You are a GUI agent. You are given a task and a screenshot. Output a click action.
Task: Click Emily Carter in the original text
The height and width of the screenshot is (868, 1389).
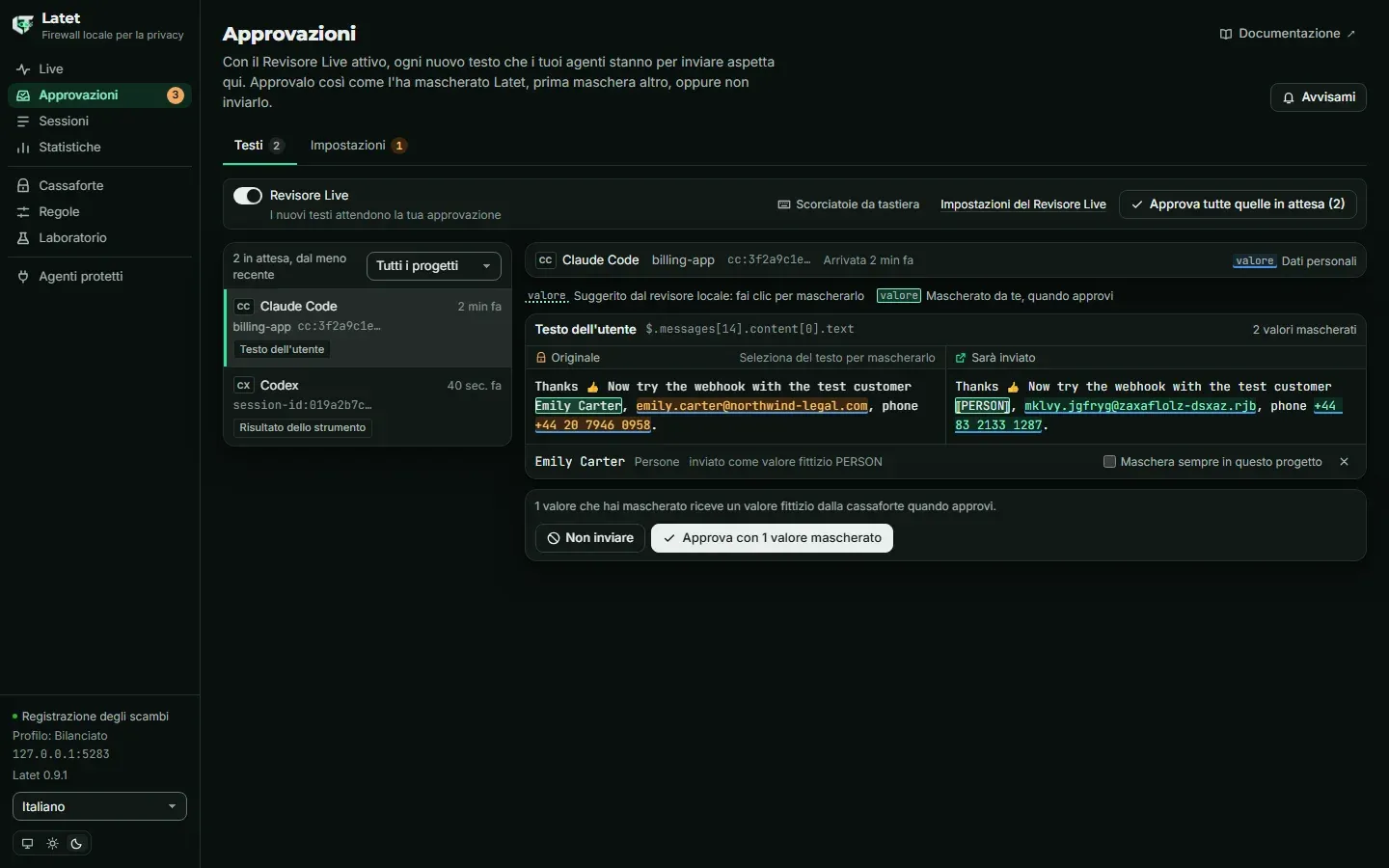(579, 406)
